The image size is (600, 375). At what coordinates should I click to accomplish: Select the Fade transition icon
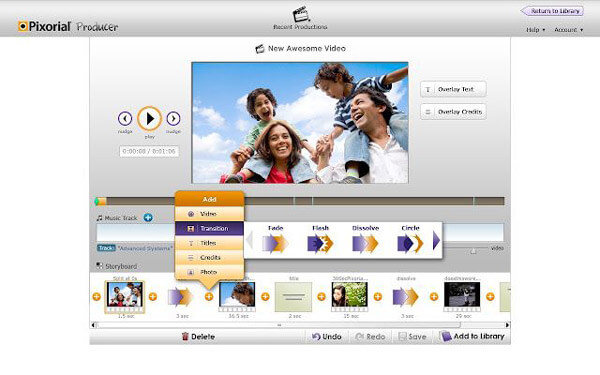pos(276,244)
